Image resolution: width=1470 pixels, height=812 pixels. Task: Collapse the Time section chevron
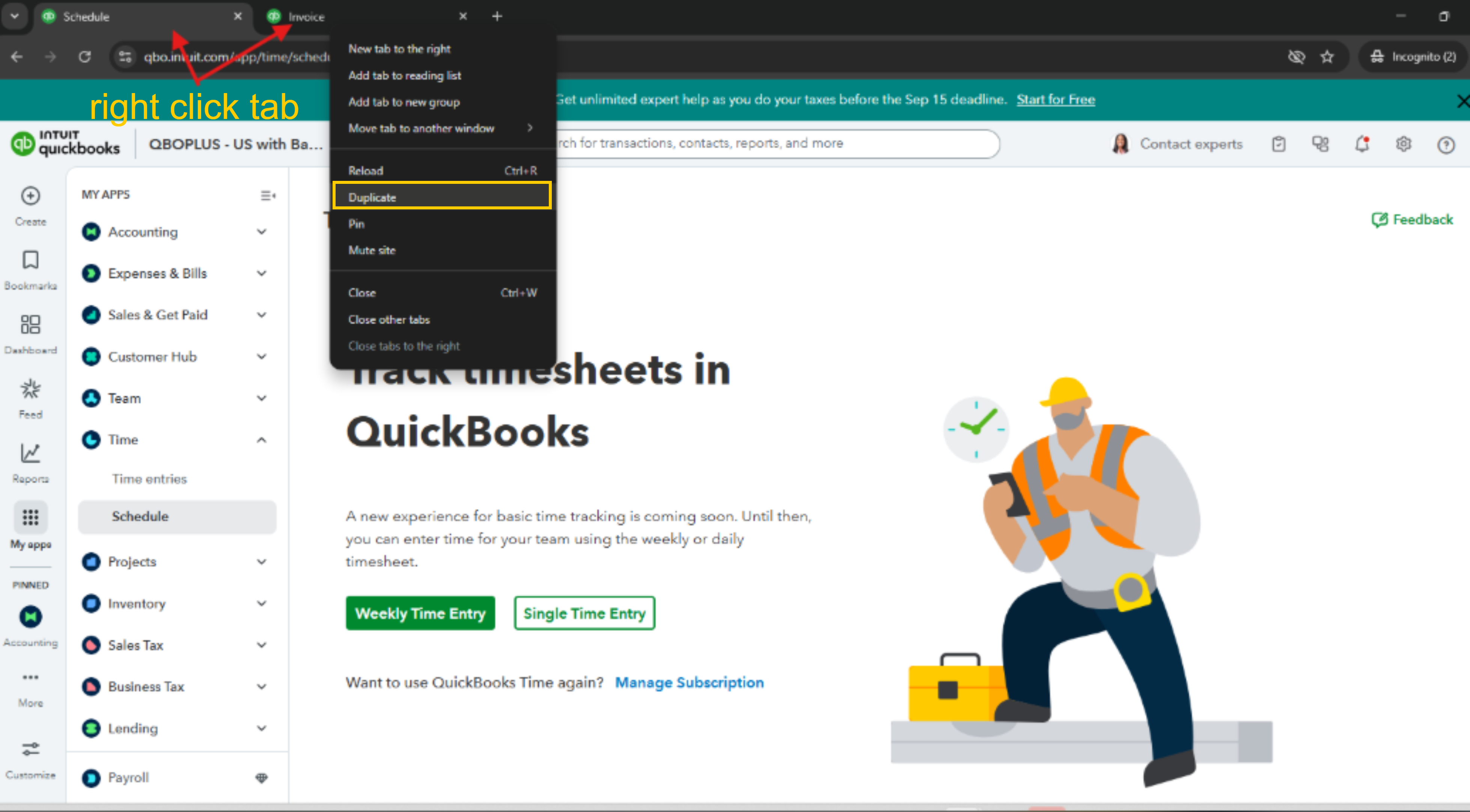(x=261, y=440)
